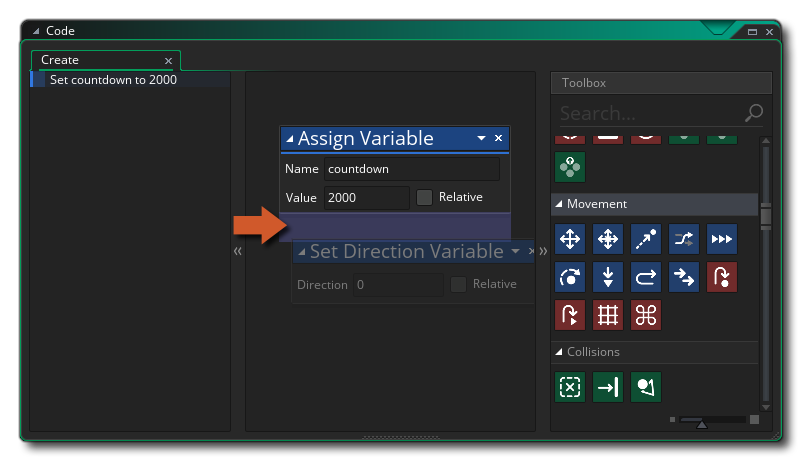Click the U-turn reverse arrow action icon

click(645, 277)
